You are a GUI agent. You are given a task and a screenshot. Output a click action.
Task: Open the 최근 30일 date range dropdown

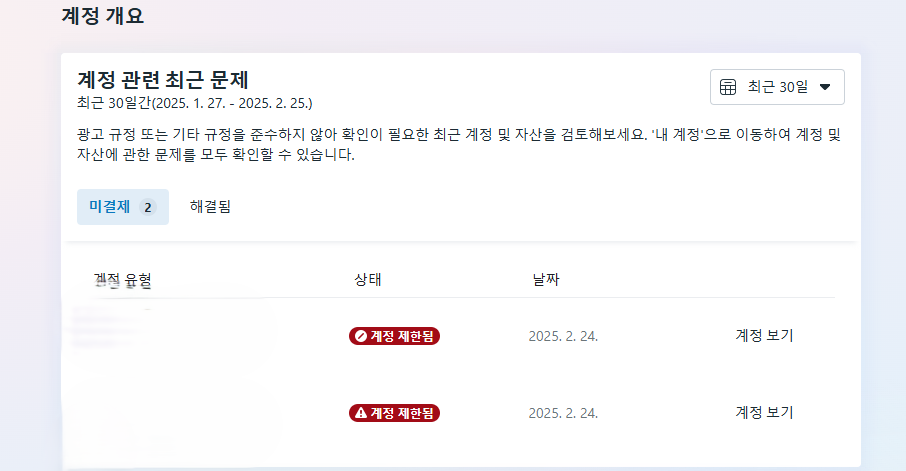pyautogui.click(x=777, y=87)
